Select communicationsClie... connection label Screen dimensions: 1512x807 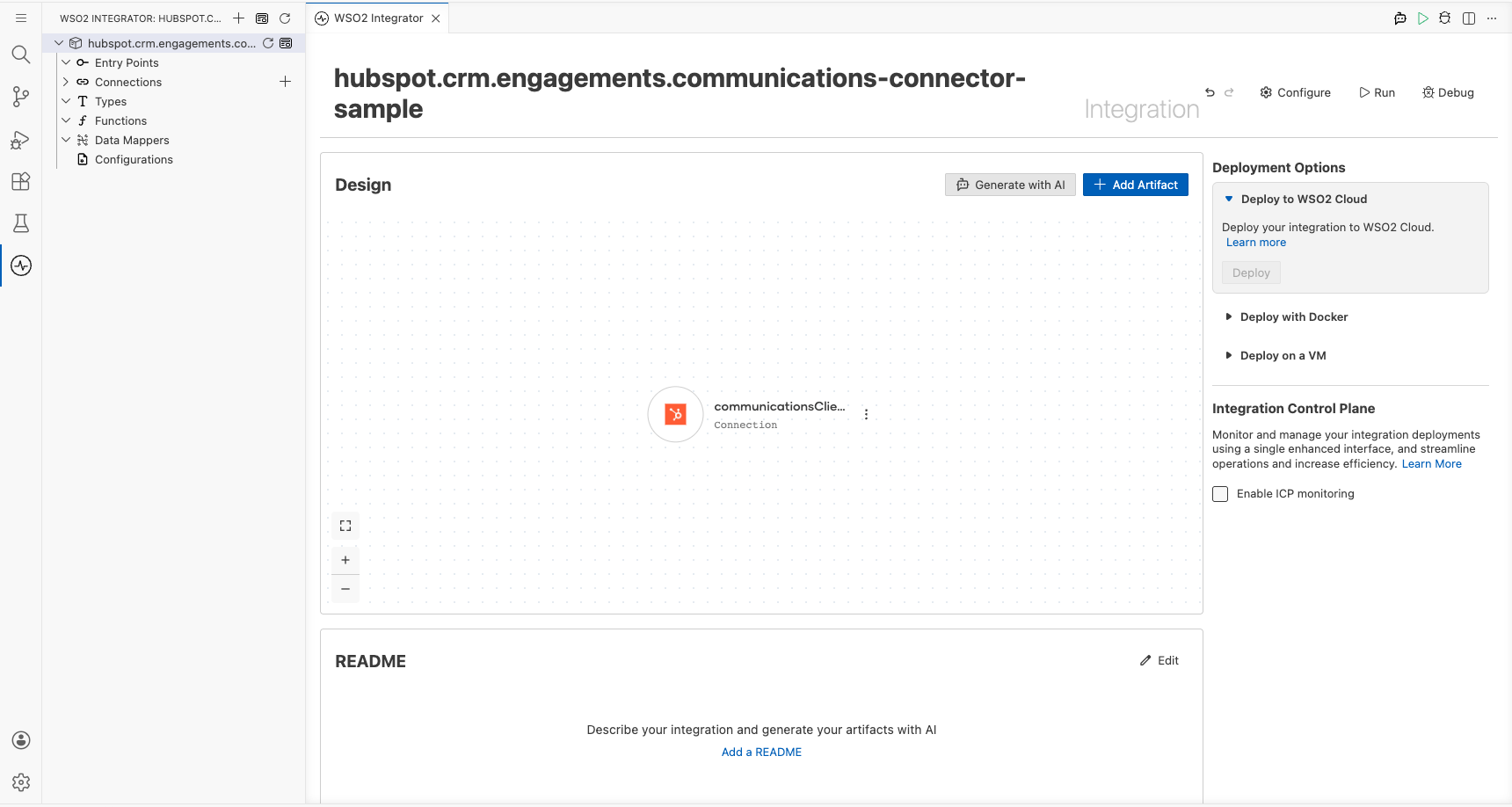[x=780, y=406]
